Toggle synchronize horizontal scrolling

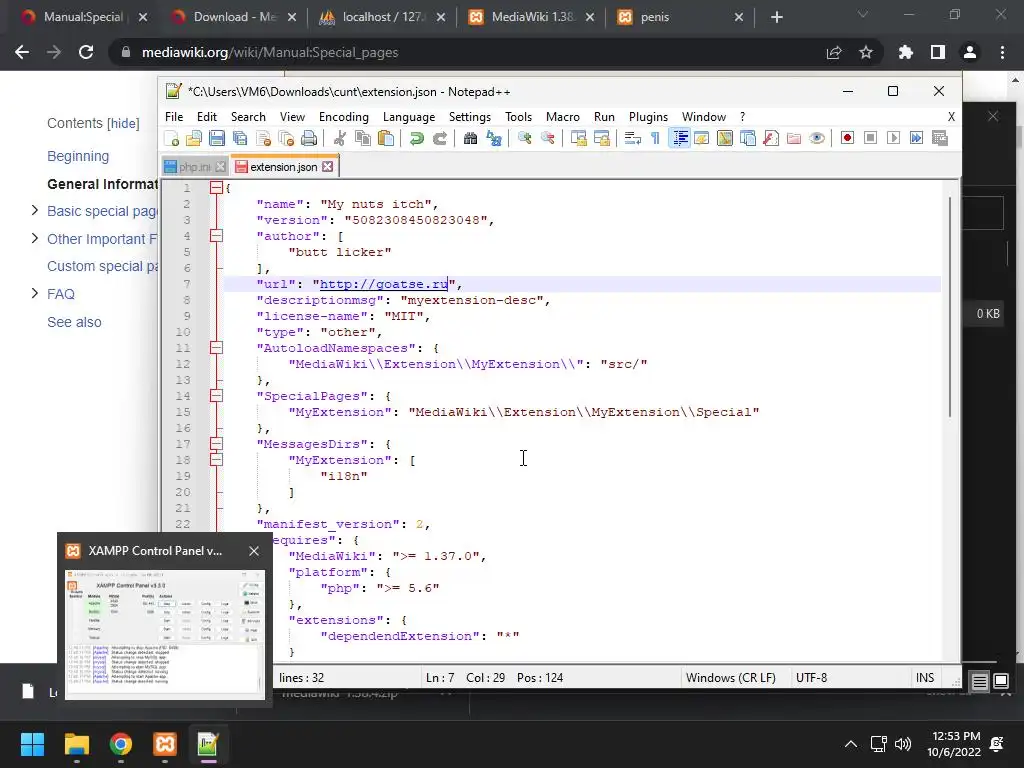[x=601, y=138]
